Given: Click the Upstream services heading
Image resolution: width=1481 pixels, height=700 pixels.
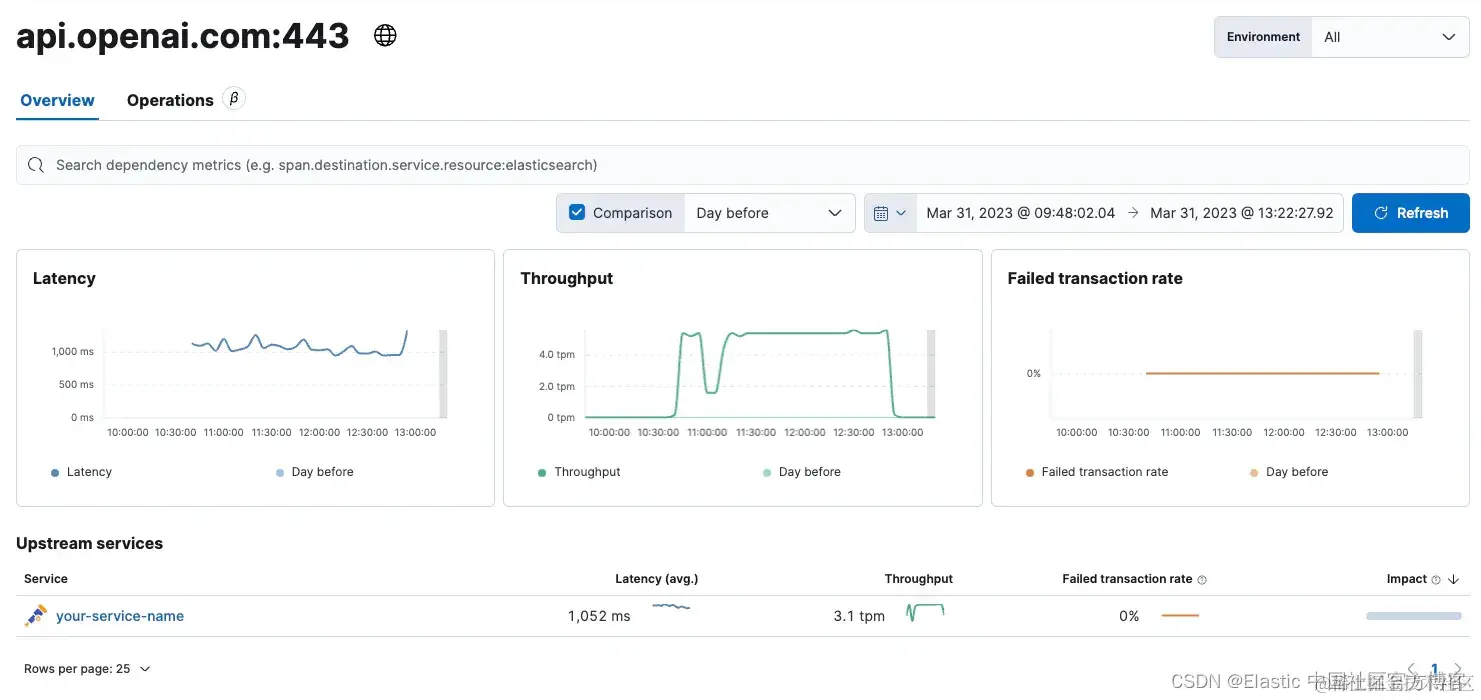Looking at the screenshot, I should [89, 544].
